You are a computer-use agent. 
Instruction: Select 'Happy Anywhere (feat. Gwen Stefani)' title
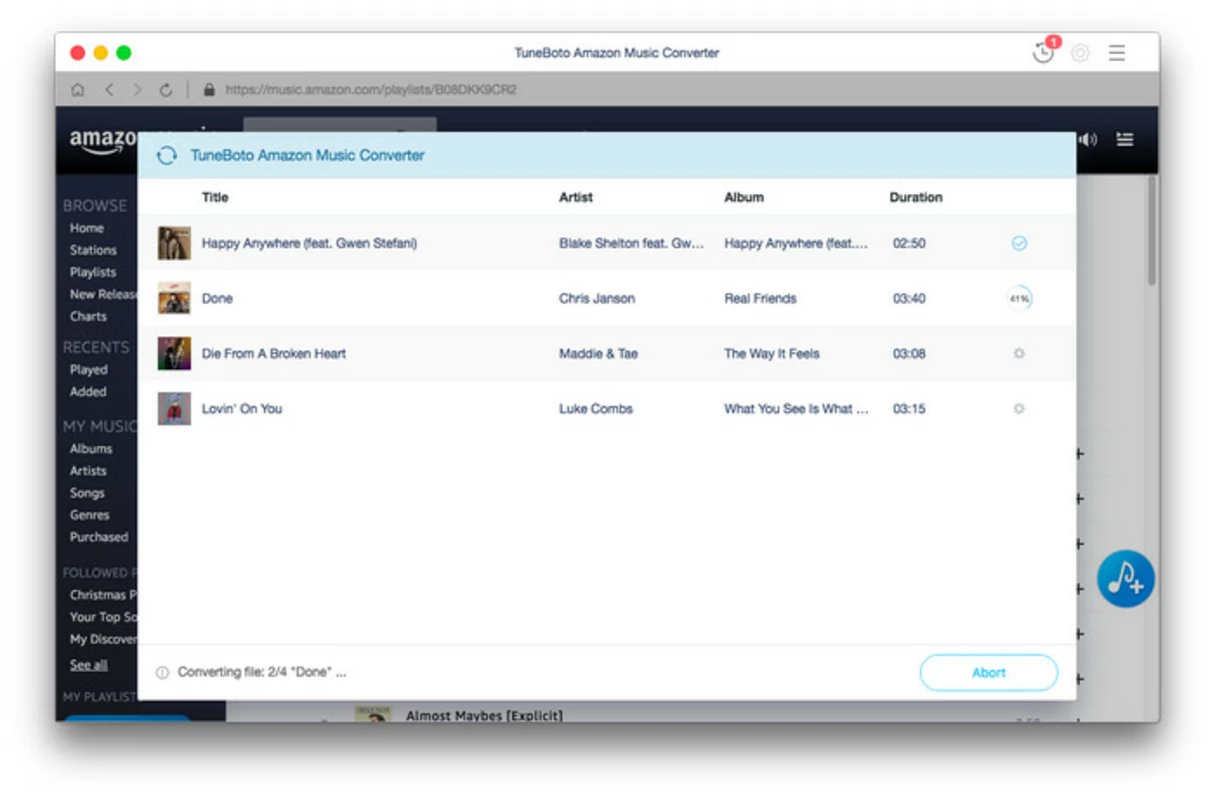(309, 243)
